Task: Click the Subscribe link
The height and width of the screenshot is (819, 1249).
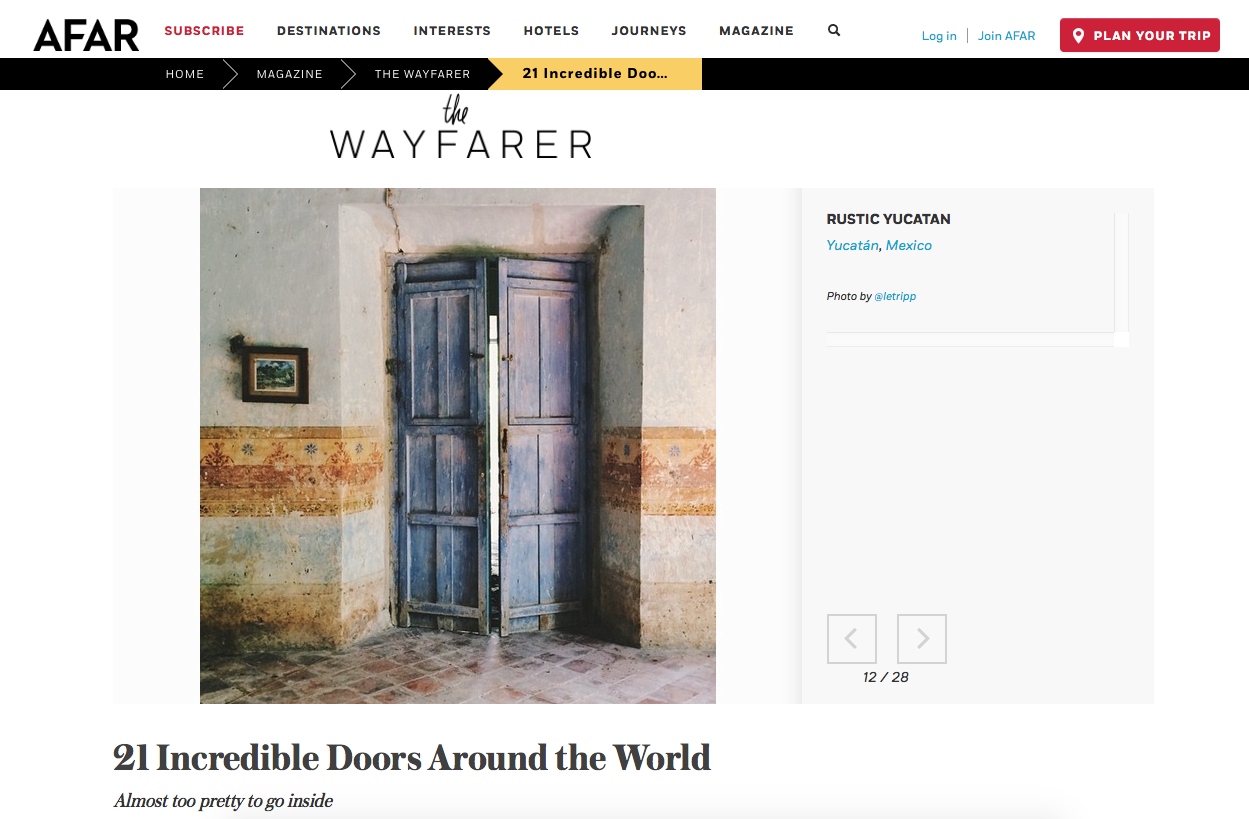Action: [204, 31]
